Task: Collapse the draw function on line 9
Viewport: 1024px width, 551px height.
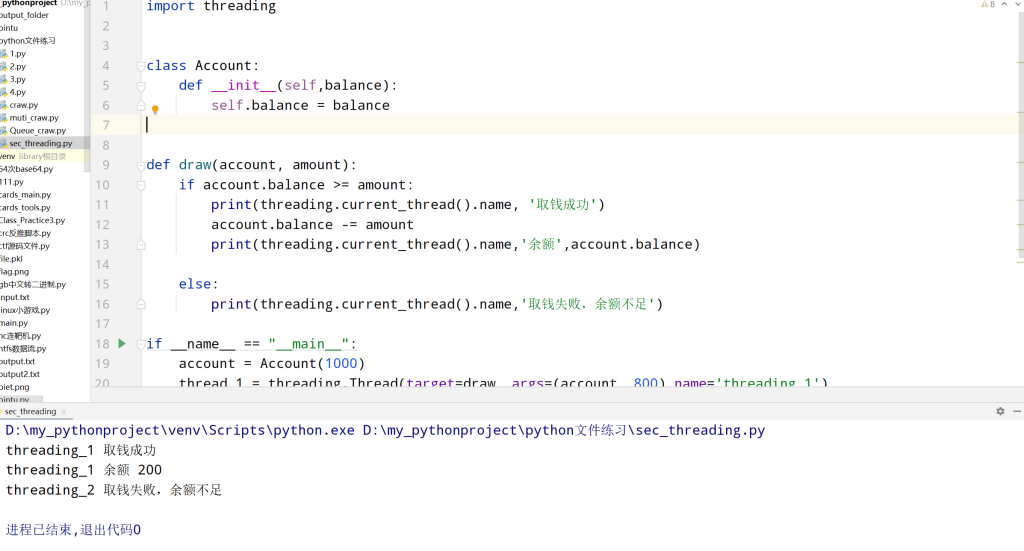Action: 141,165
